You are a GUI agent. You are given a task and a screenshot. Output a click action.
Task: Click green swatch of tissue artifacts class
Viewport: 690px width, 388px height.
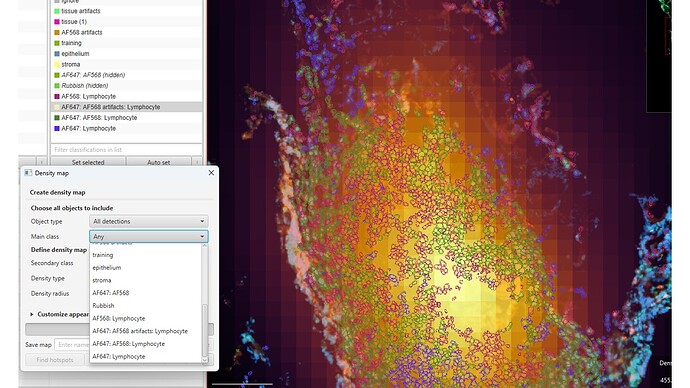(x=57, y=11)
